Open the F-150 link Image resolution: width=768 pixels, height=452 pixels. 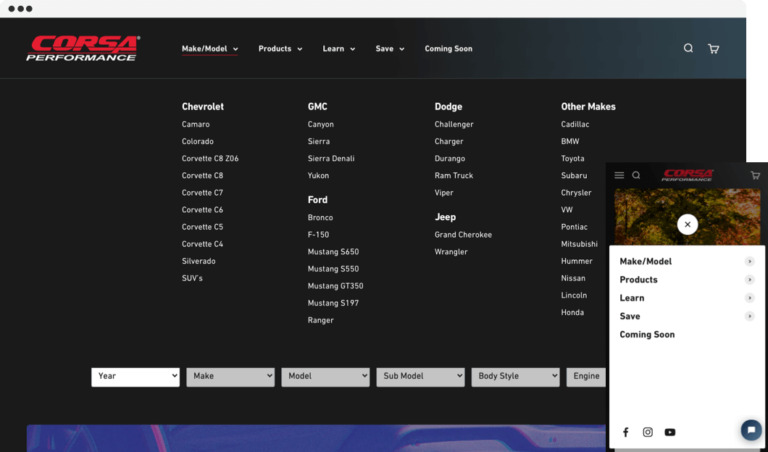(x=318, y=235)
